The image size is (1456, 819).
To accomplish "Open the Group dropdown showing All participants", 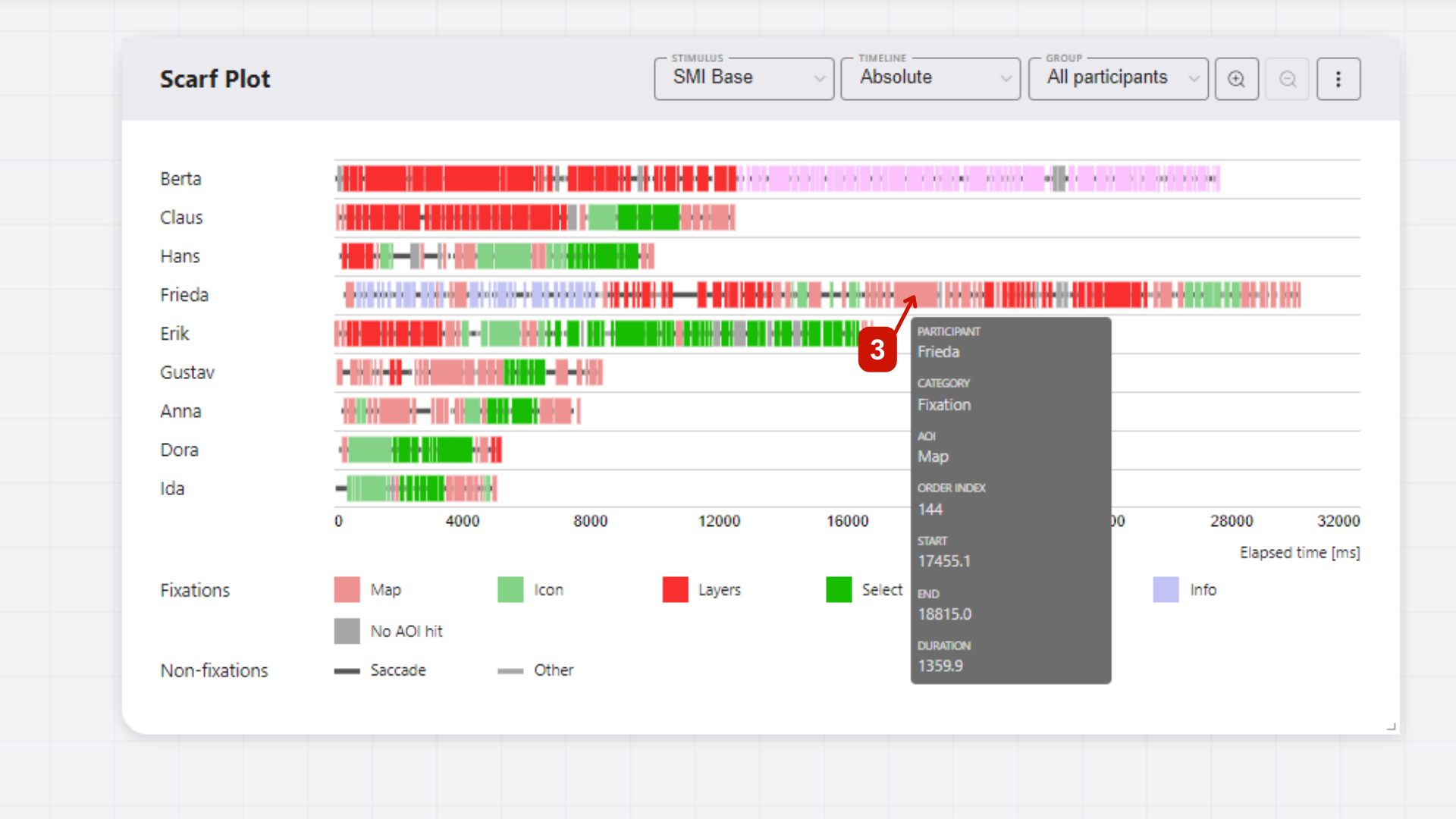I will point(1118,78).
